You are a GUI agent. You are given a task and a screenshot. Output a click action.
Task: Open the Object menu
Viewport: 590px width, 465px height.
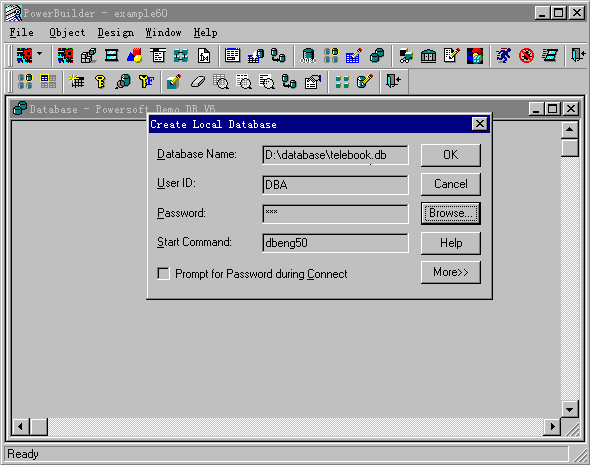point(67,33)
